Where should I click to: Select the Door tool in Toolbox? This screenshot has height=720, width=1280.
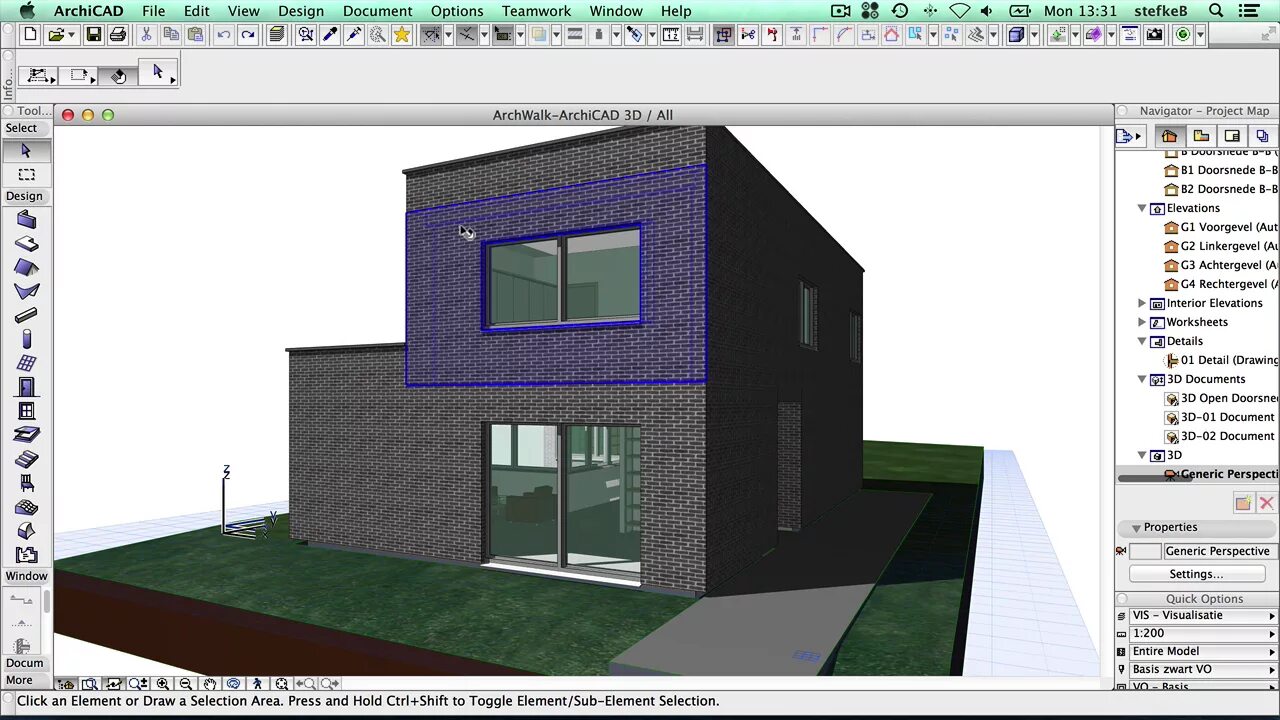coord(26,387)
